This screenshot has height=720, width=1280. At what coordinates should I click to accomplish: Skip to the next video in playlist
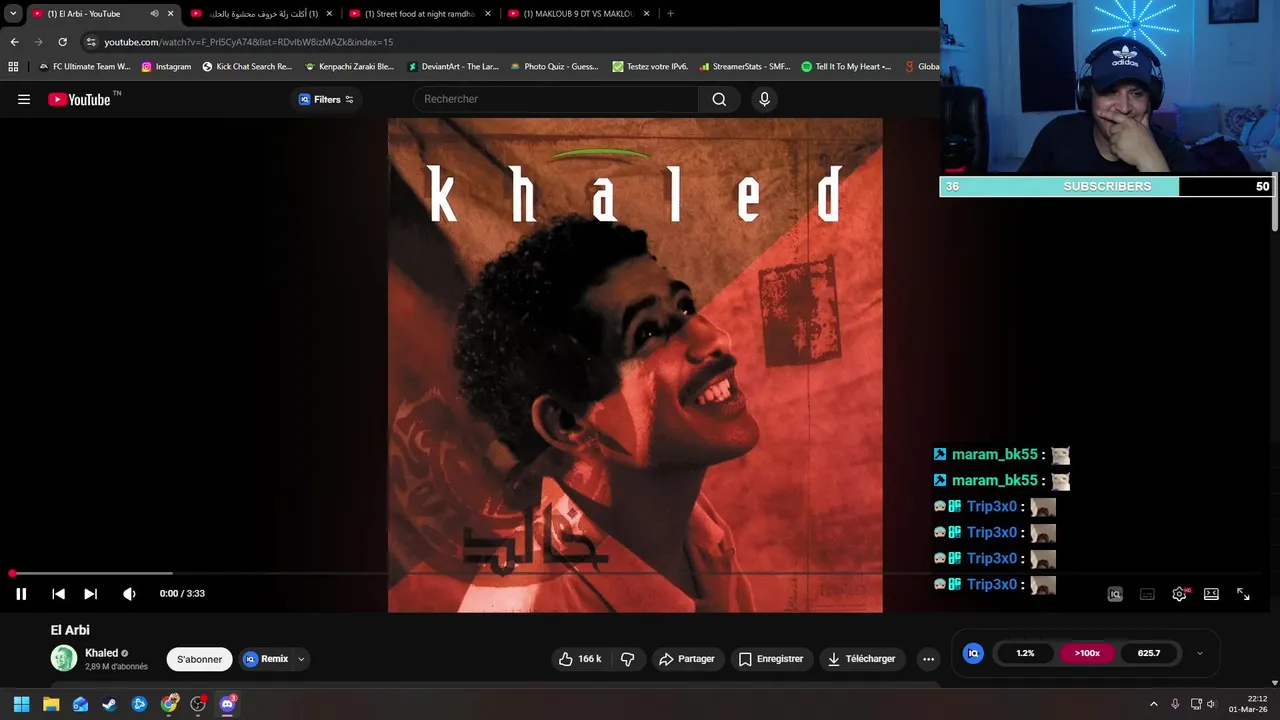90,594
